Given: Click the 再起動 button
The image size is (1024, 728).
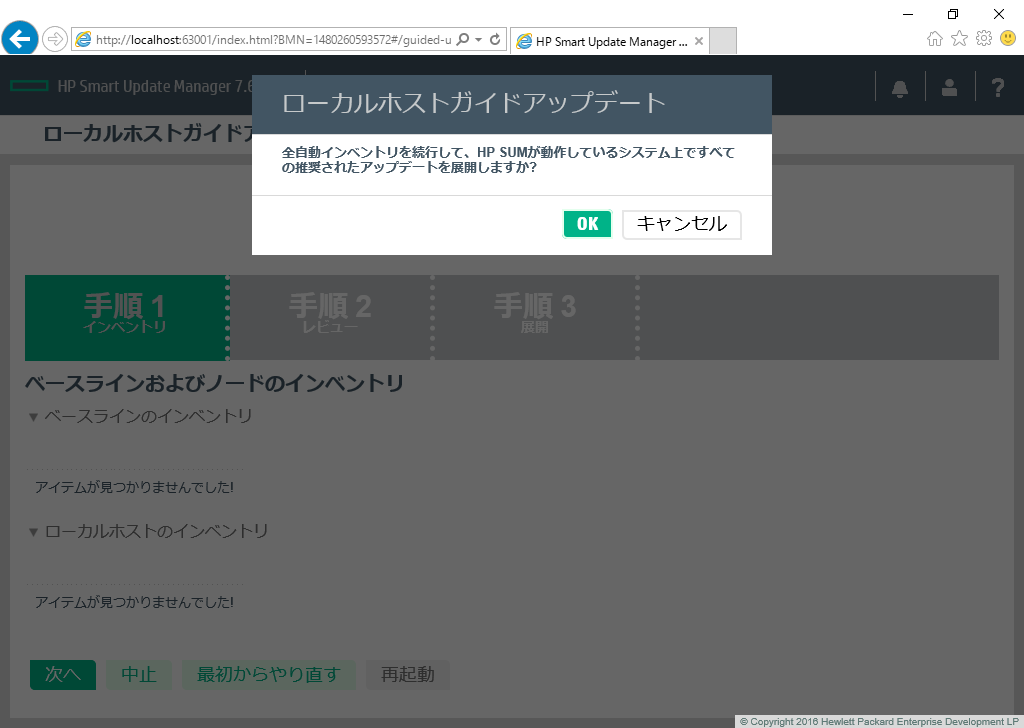Looking at the screenshot, I should [x=408, y=674].
